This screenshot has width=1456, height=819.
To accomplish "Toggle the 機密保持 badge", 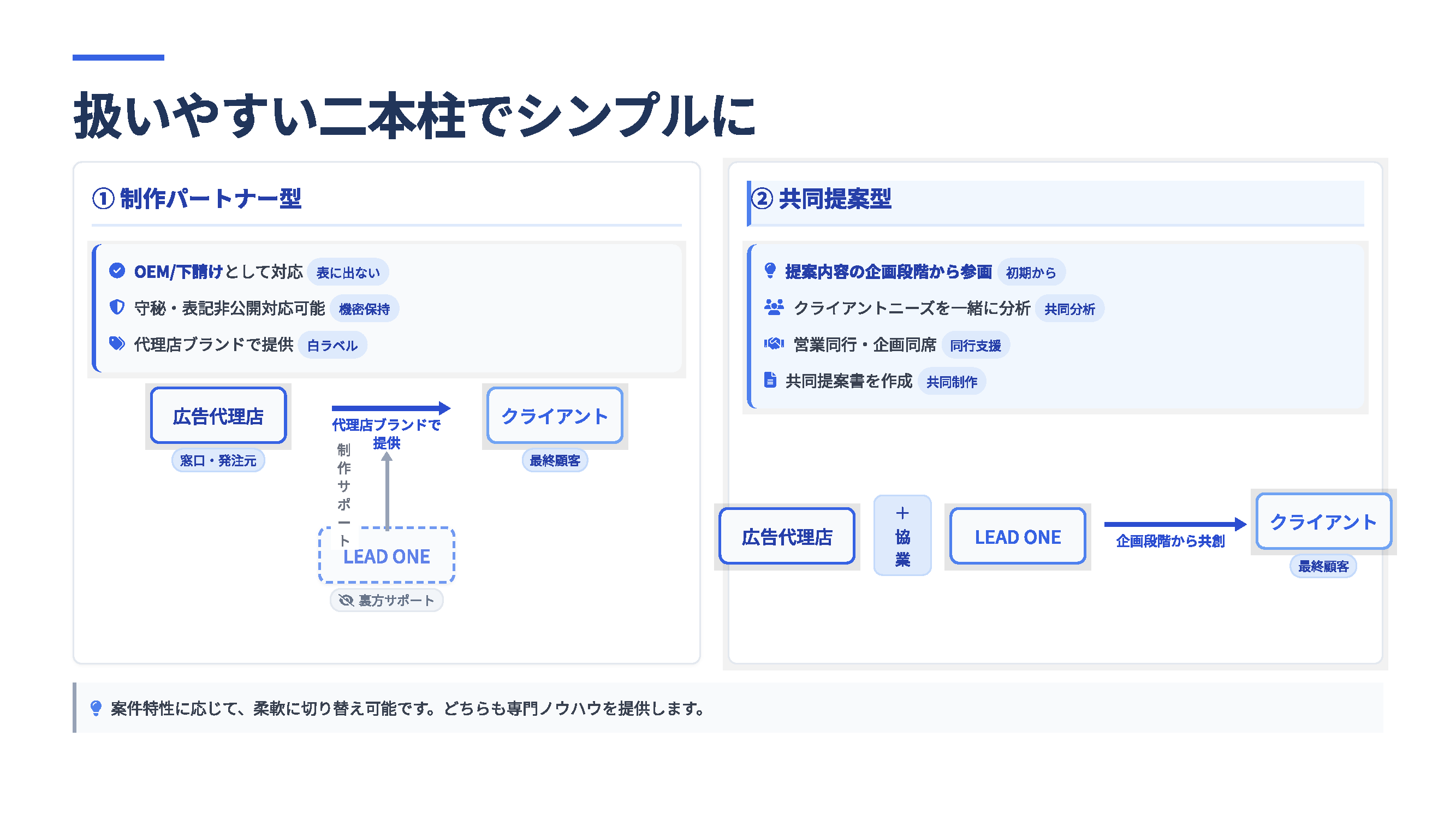I will (365, 308).
